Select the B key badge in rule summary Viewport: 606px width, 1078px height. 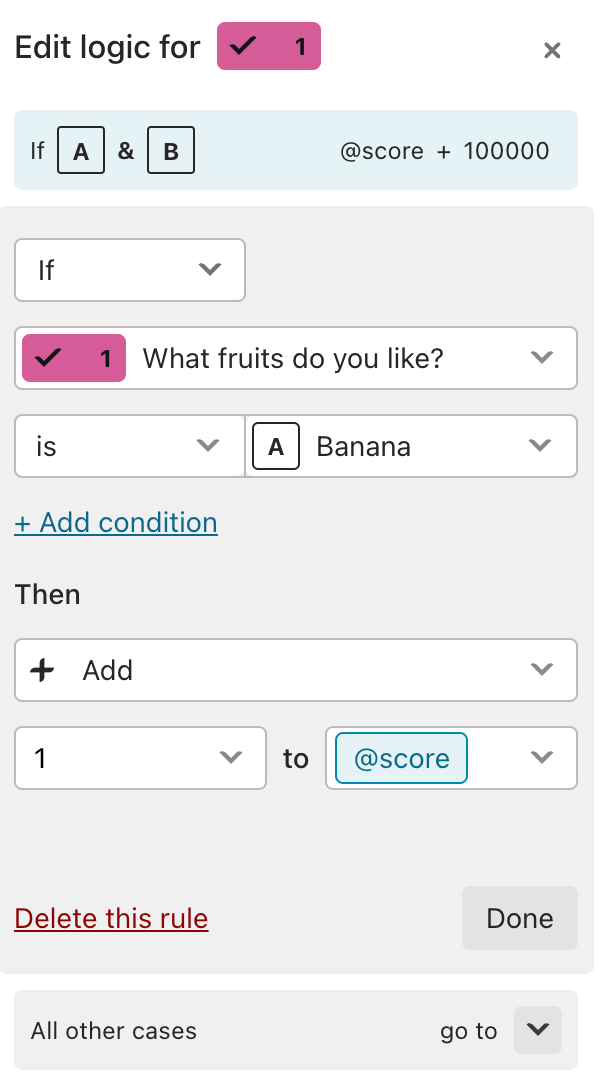[171, 150]
